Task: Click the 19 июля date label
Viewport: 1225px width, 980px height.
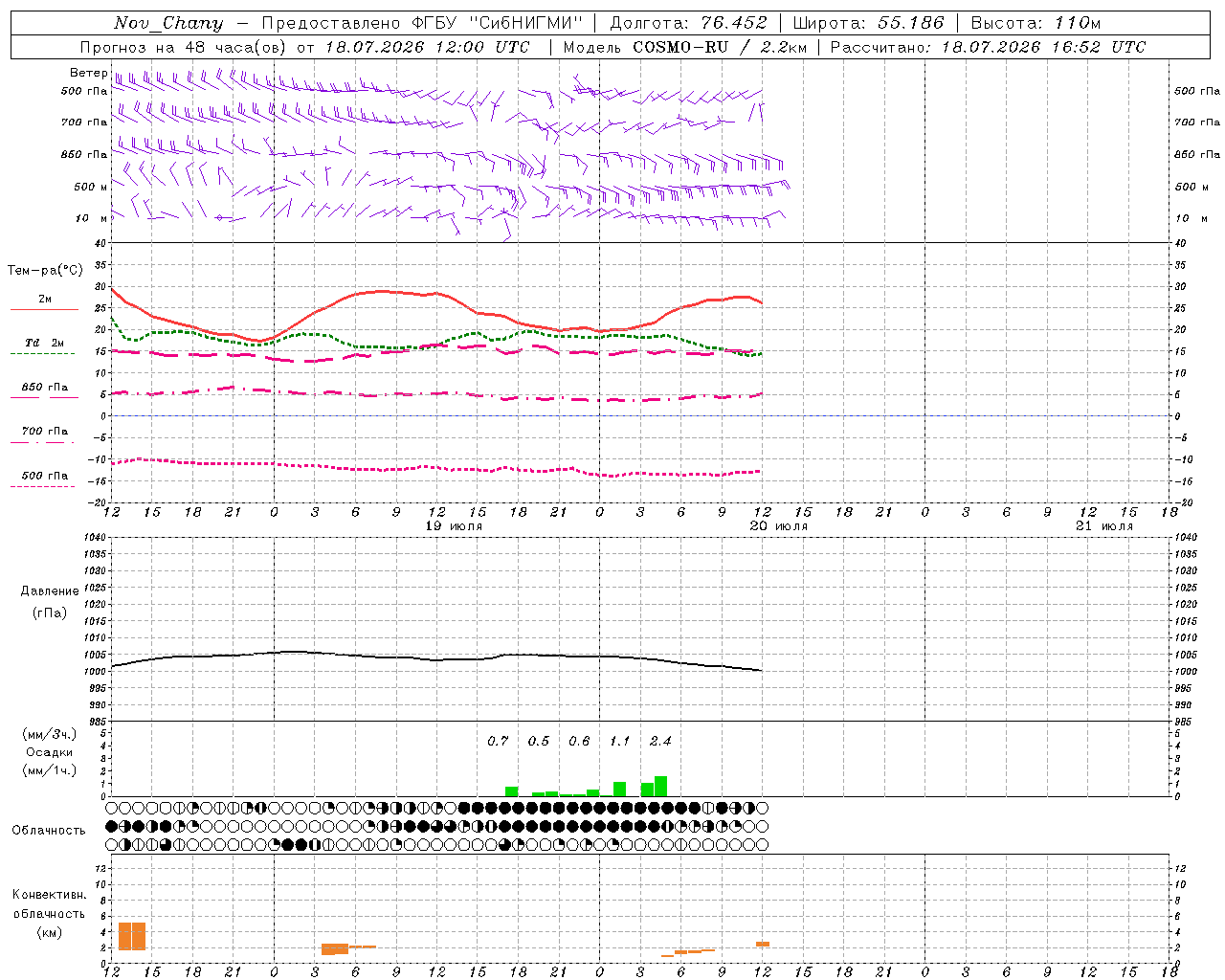Action: point(453,526)
